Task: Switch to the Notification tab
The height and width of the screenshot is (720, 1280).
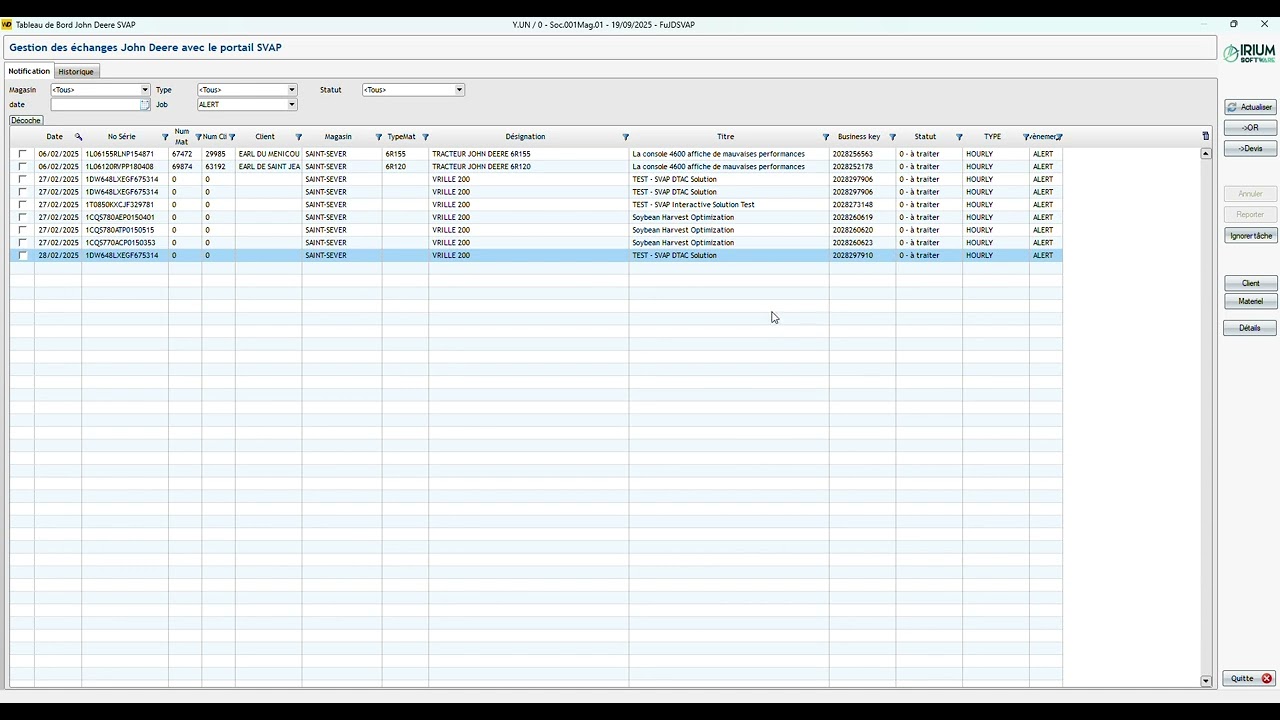Action: click(29, 71)
